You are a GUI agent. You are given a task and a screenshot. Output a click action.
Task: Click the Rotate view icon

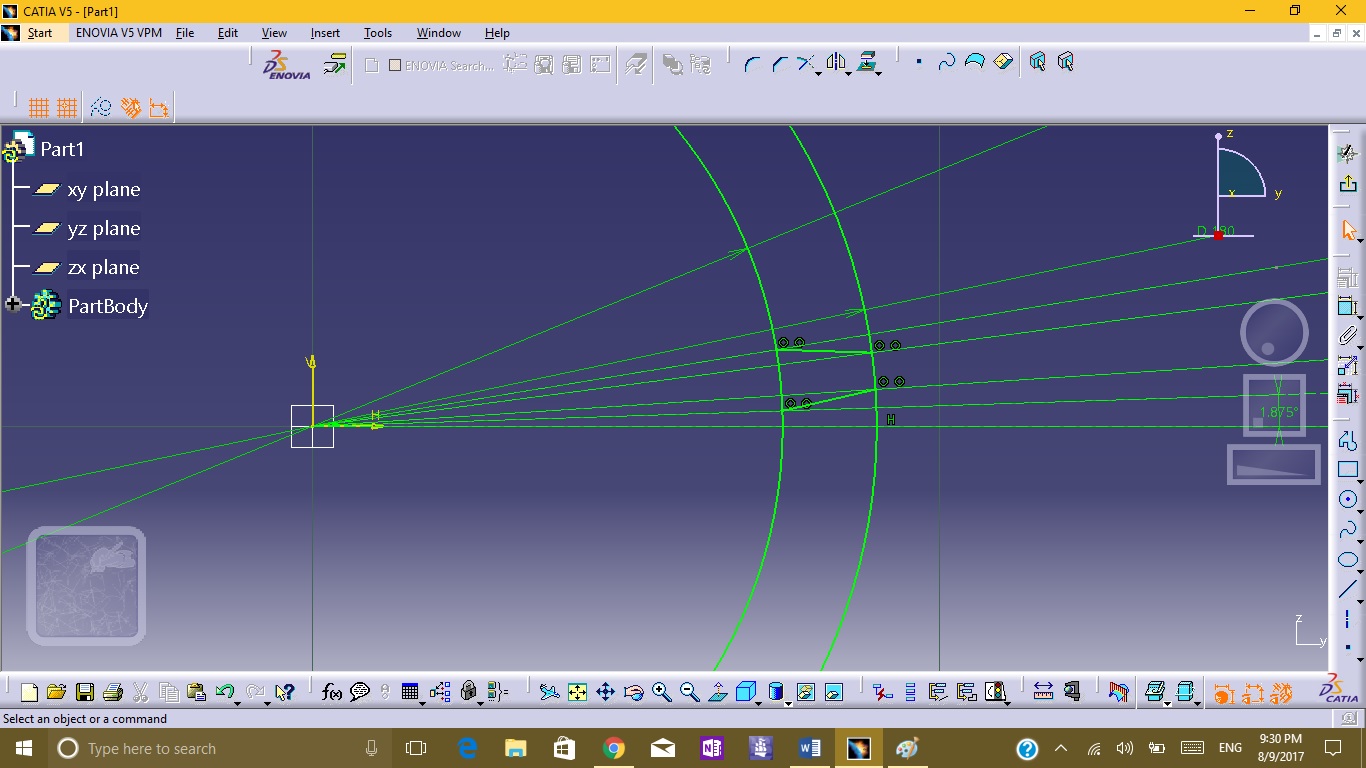click(633, 692)
